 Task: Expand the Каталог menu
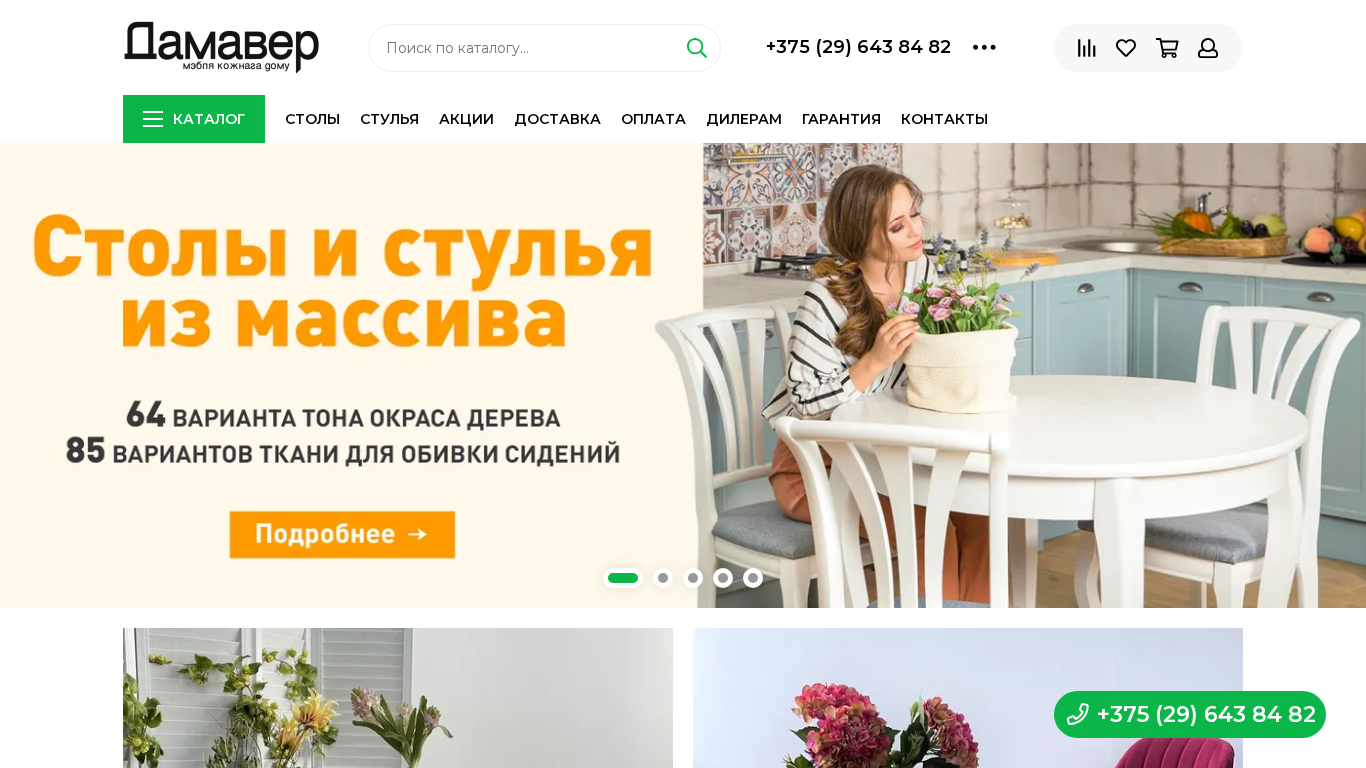[194, 119]
